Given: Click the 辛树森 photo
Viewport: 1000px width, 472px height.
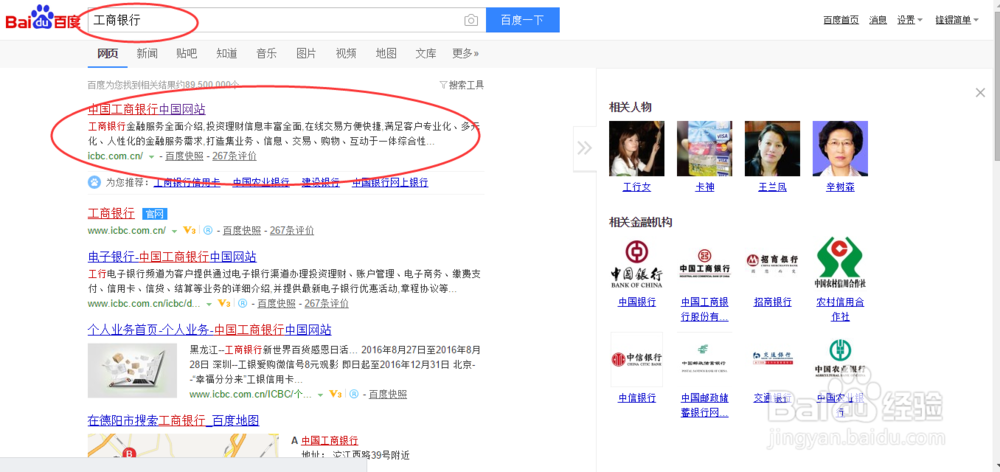Looking at the screenshot, I should click(x=840, y=149).
